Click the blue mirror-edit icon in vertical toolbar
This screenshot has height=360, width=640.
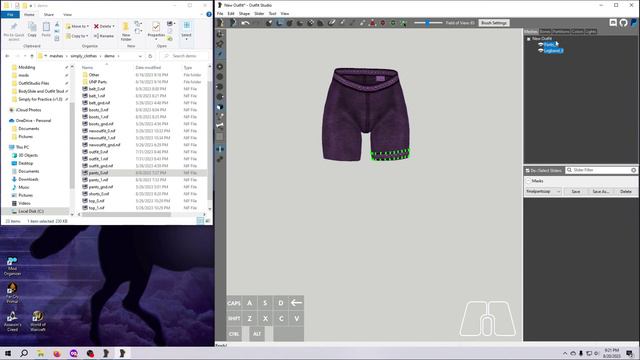coord(220,149)
